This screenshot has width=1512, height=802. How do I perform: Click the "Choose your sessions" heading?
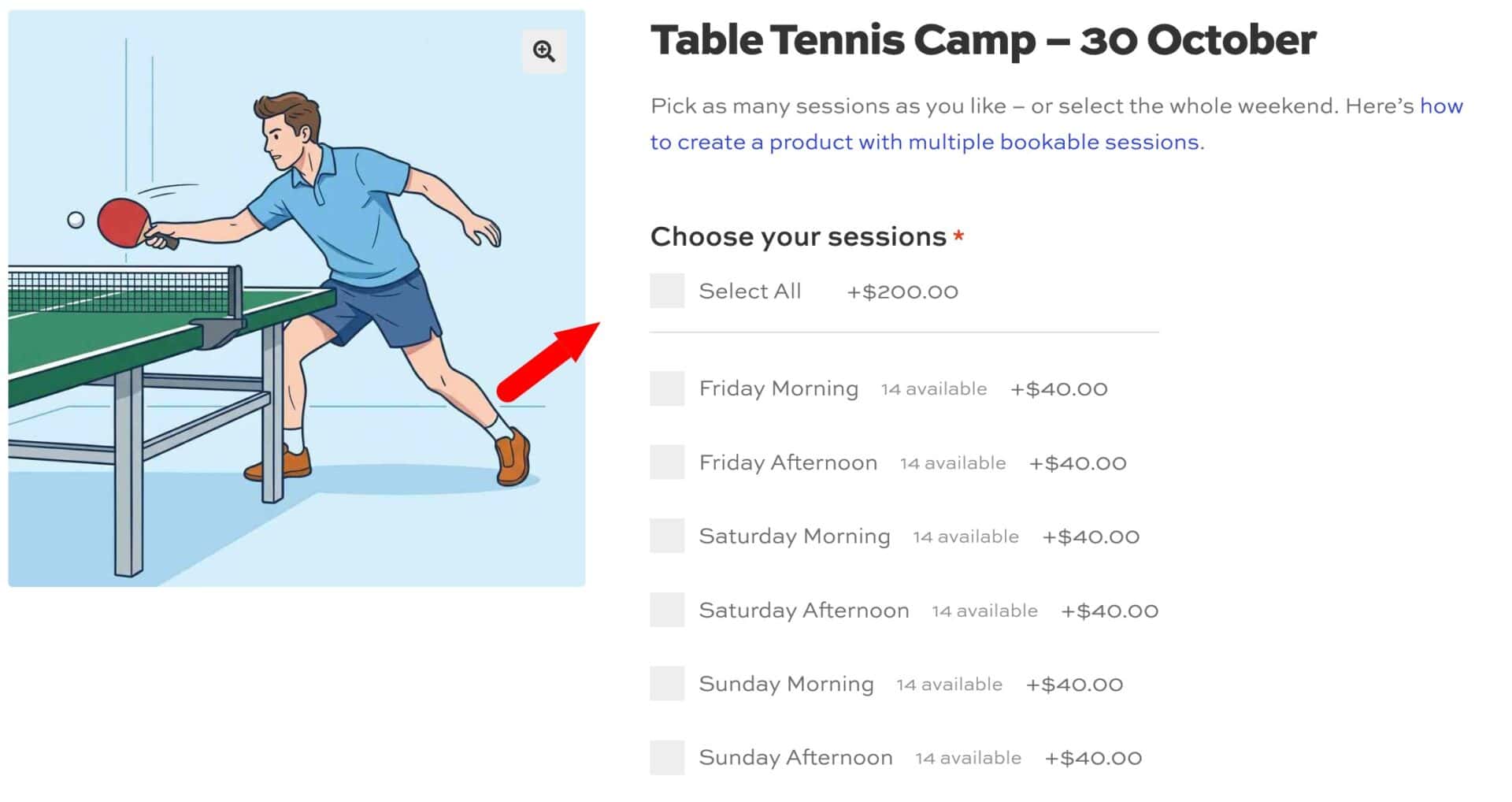(799, 236)
